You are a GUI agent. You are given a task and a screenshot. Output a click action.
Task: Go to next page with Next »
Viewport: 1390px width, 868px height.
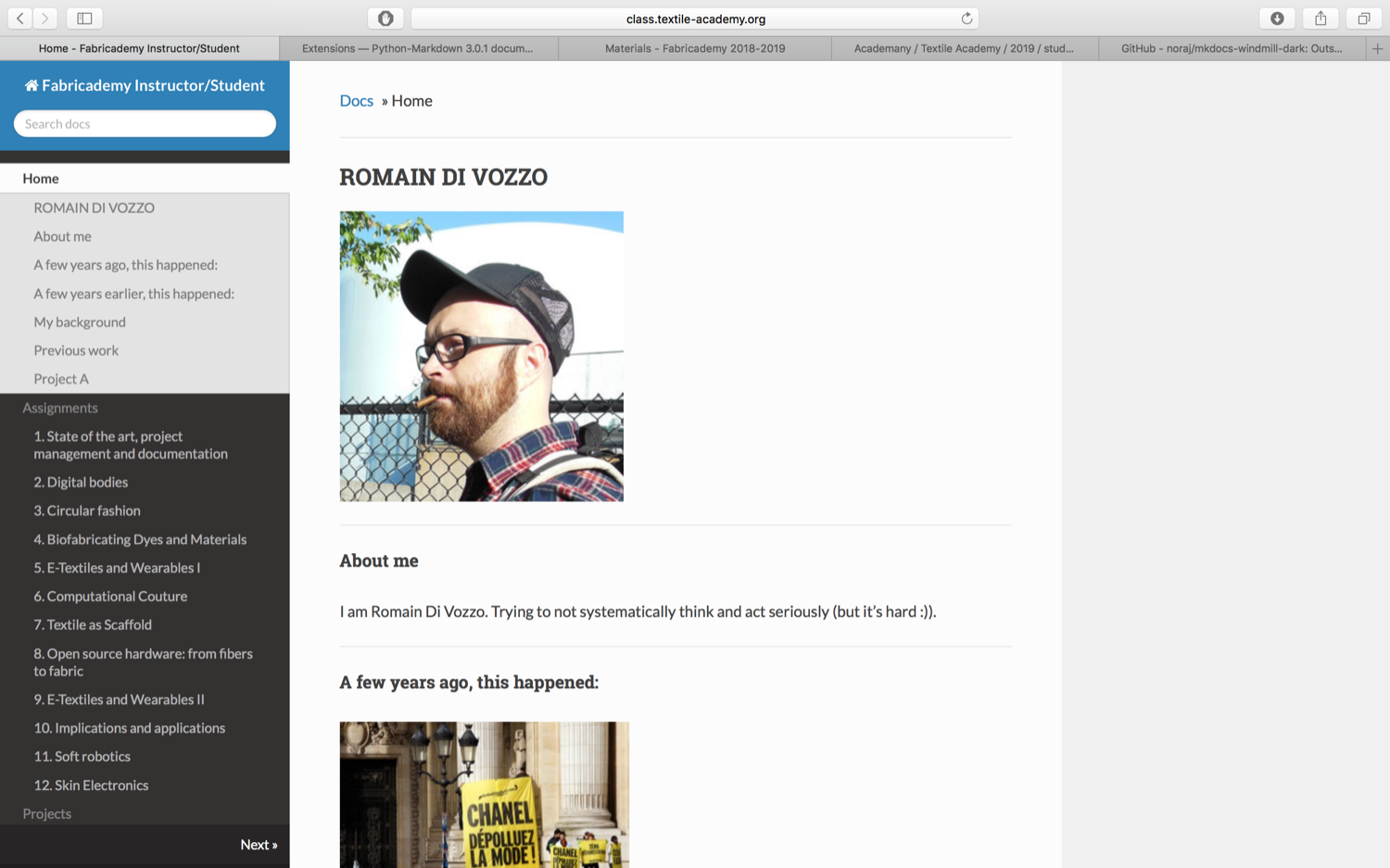point(259,845)
